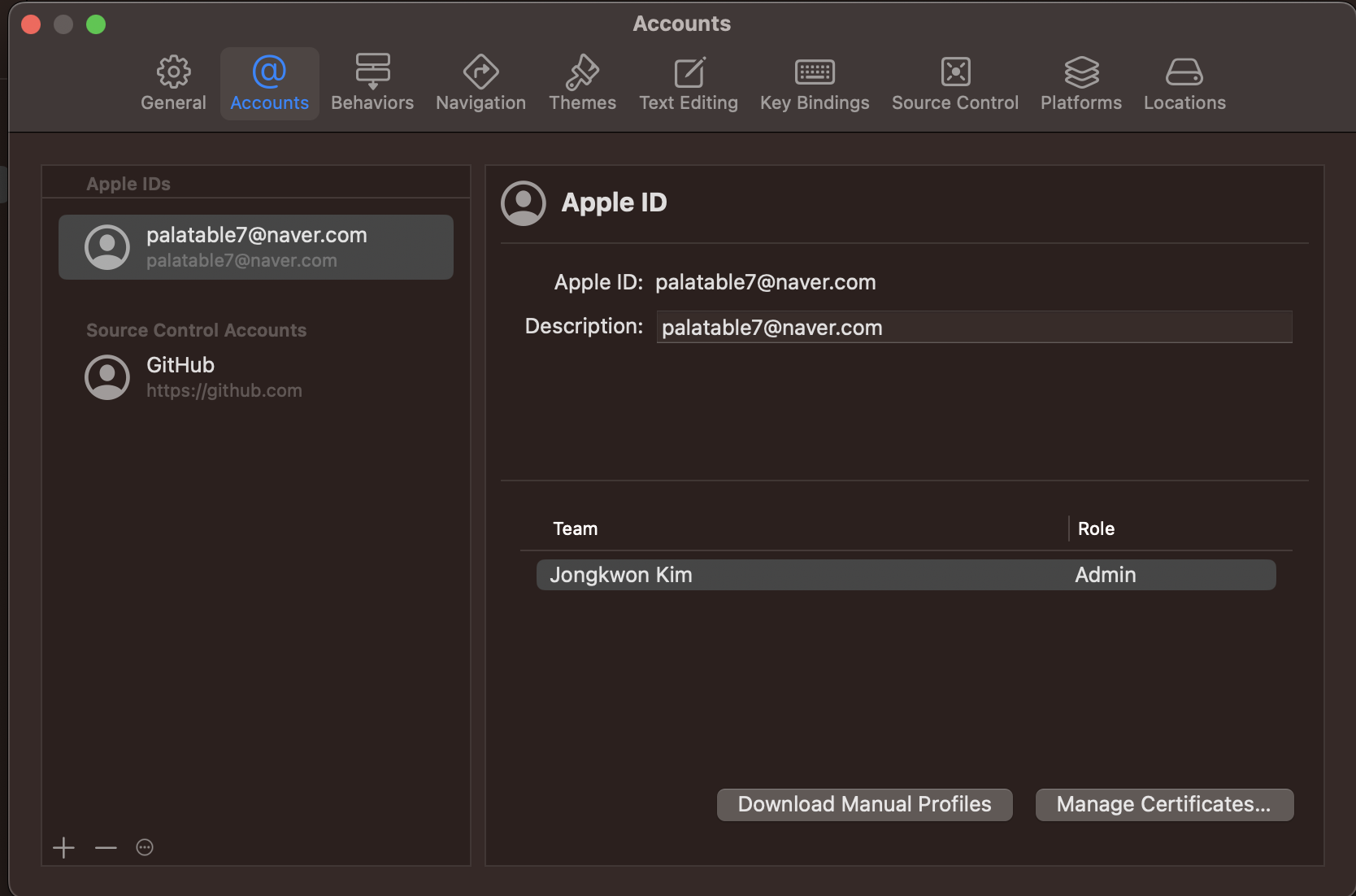This screenshot has height=896, width=1356.
Task: Open the Key Bindings keyboard icon
Action: [815, 72]
